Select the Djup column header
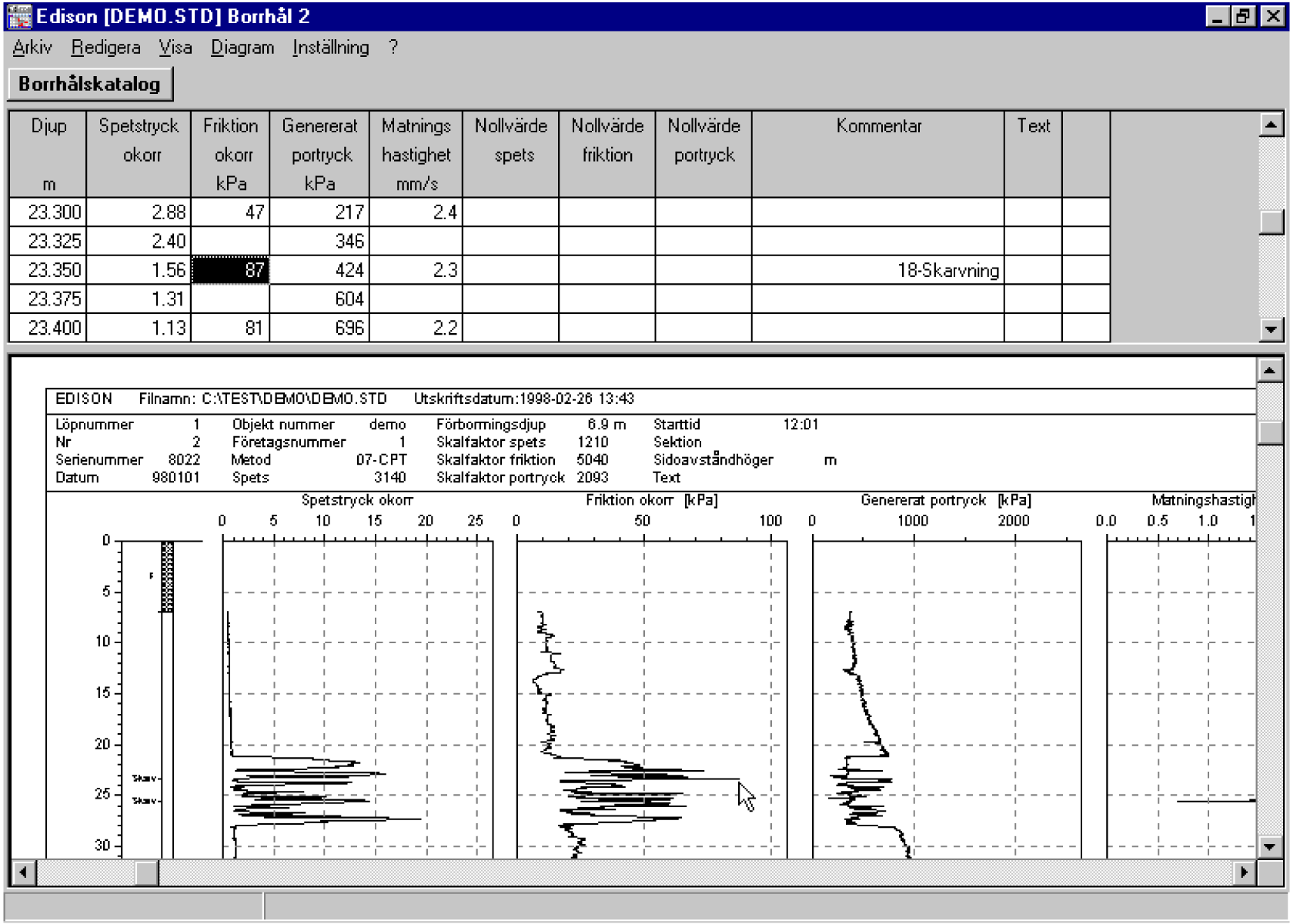 pyautogui.click(x=48, y=155)
